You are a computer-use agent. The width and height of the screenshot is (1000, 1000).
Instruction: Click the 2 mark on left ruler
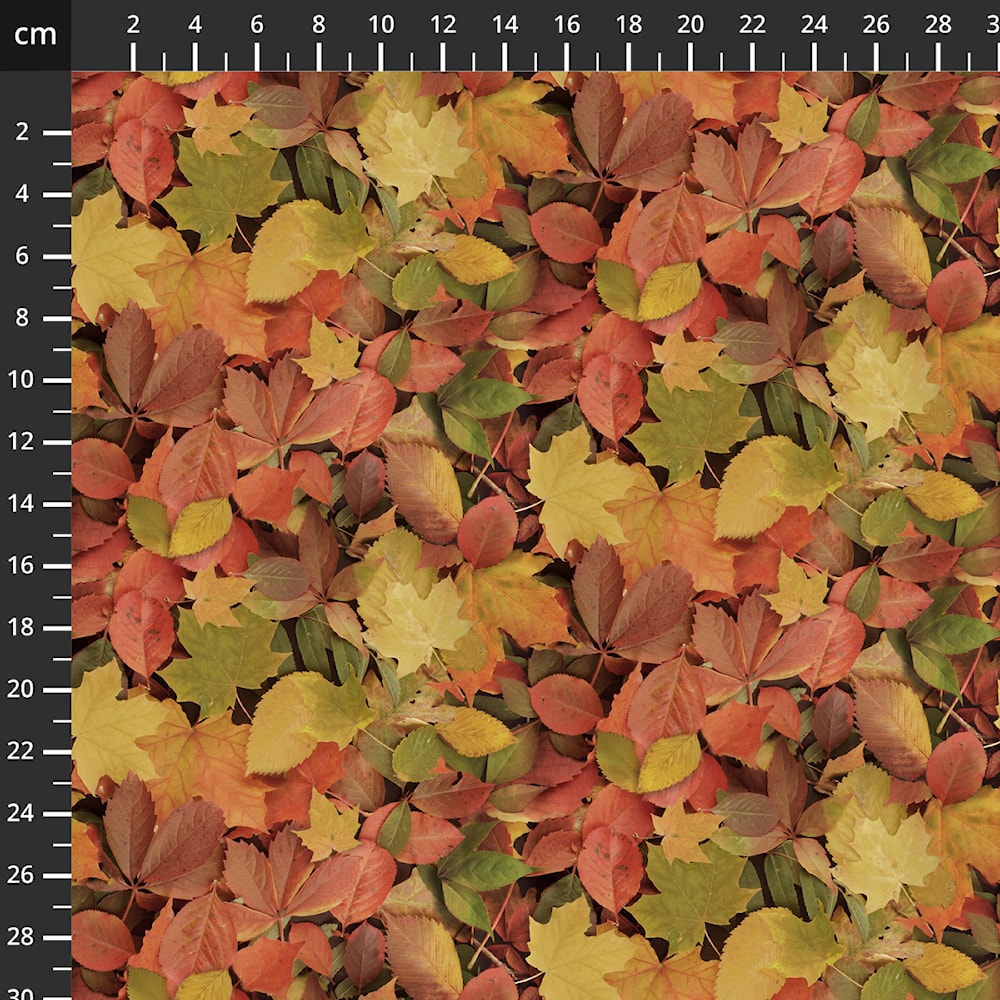pos(22,132)
